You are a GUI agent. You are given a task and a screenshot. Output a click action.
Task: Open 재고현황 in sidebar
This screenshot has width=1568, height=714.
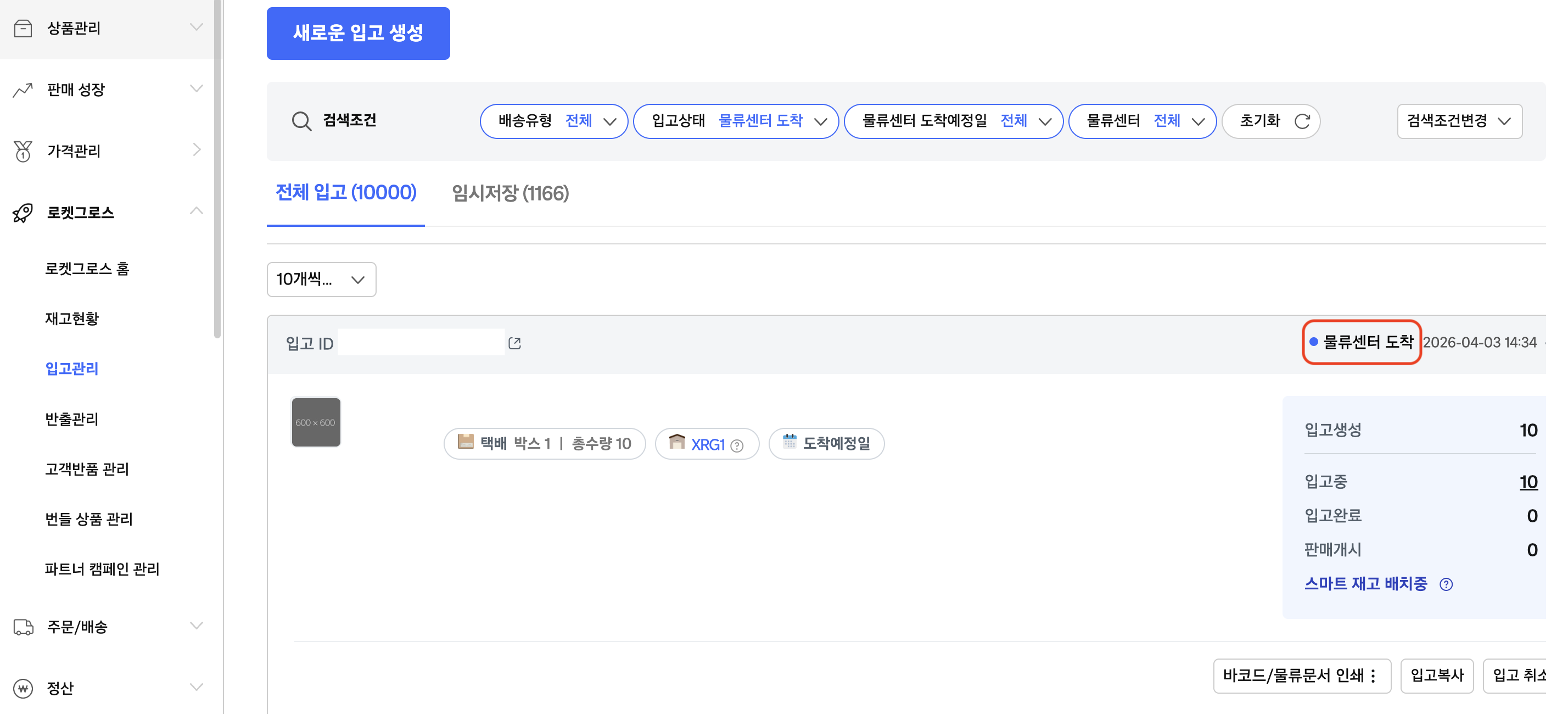(x=72, y=319)
